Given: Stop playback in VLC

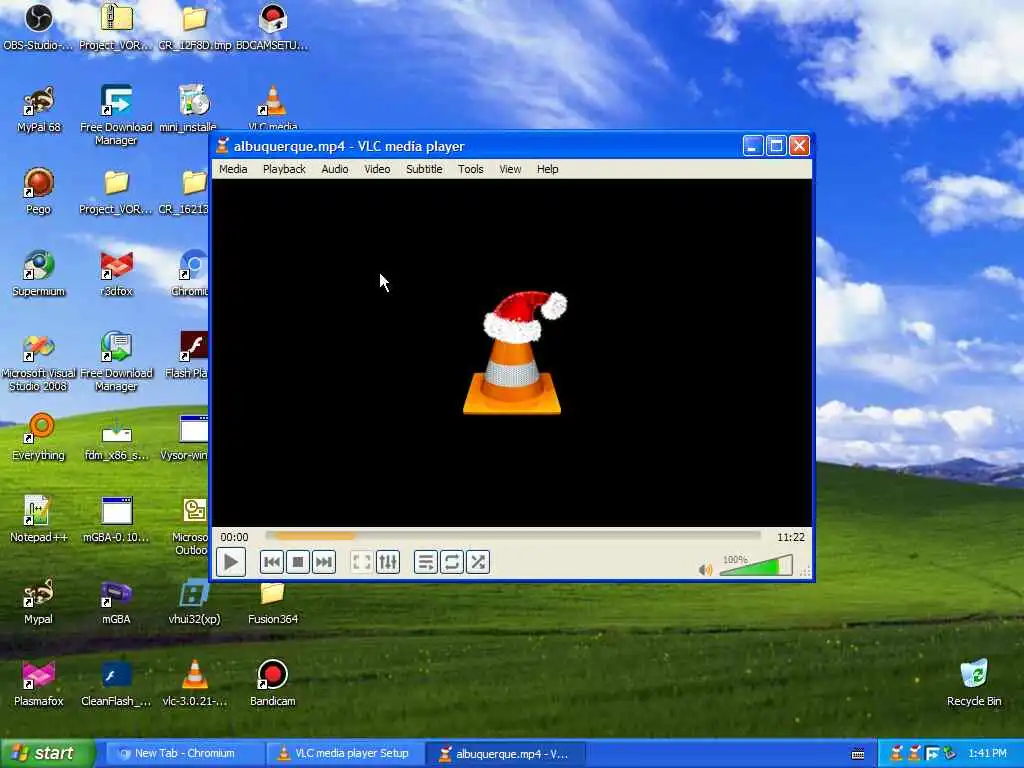Looking at the screenshot, I should 298,562.
